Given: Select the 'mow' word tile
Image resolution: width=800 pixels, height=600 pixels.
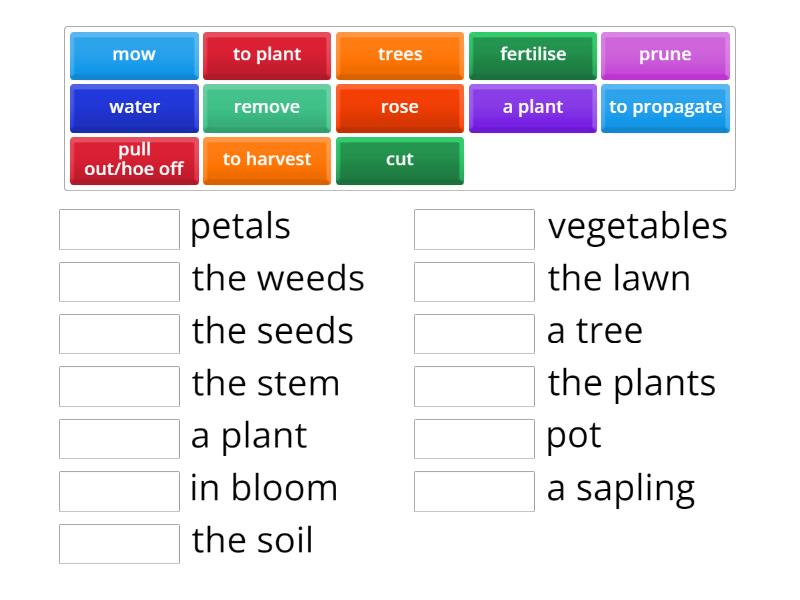Looking at the screenshot, I should coord(134,55).
